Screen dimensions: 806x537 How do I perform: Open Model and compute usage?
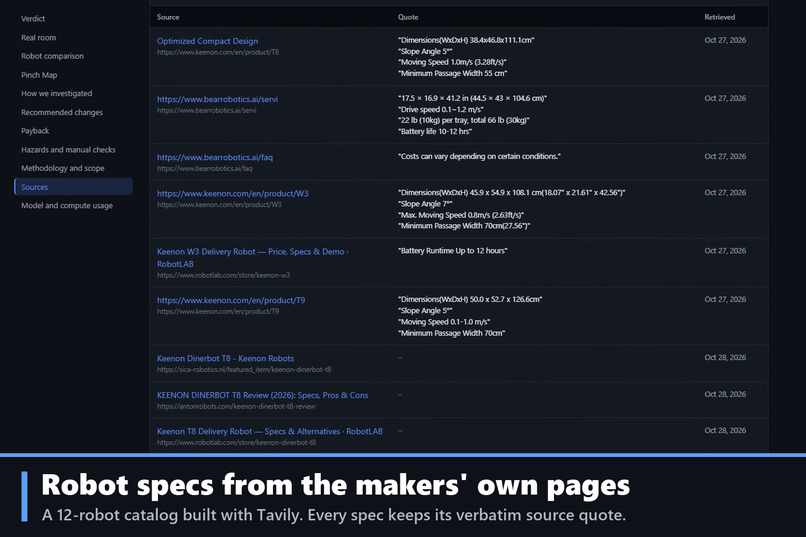click(67, 206)
